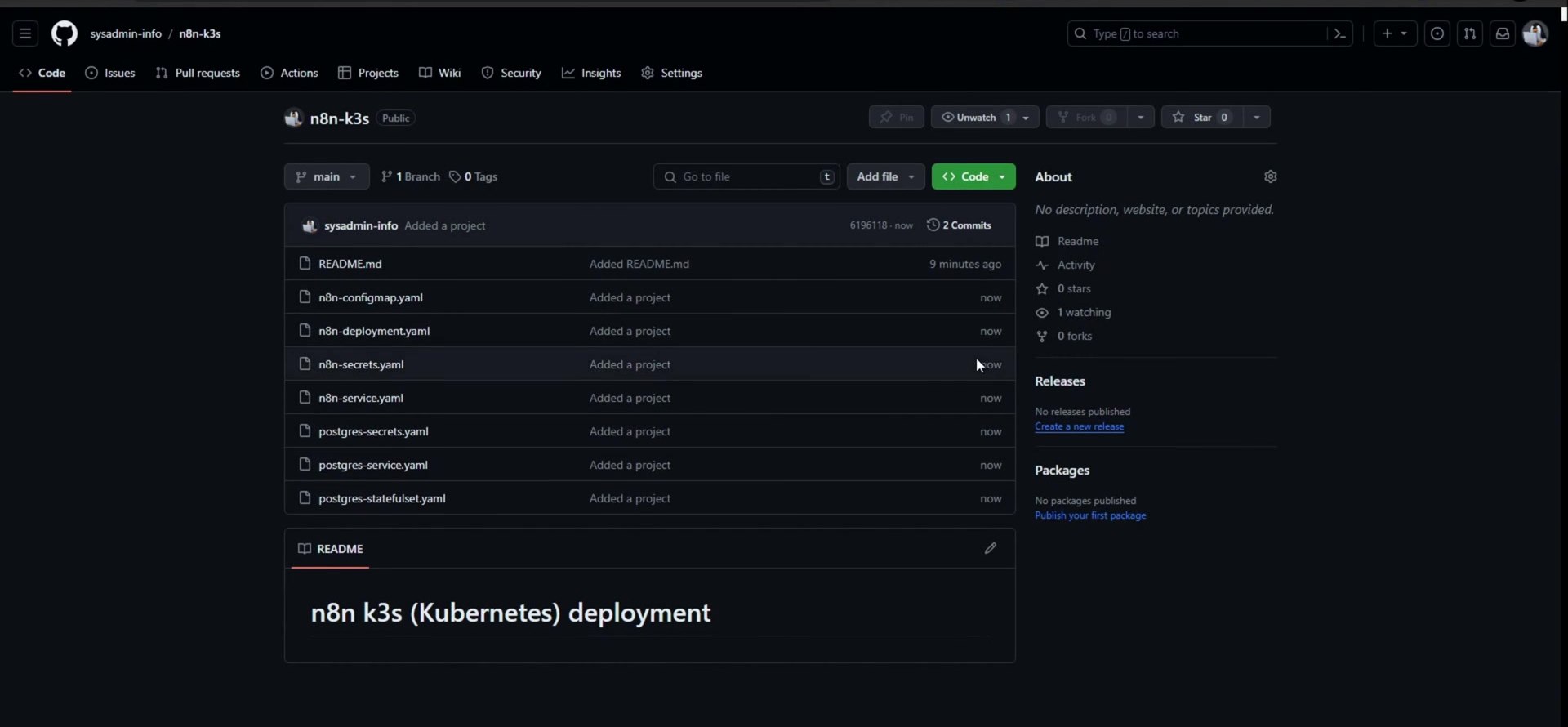View the 1 Branch link
The image size is (1568, 727).
(411, 176)
